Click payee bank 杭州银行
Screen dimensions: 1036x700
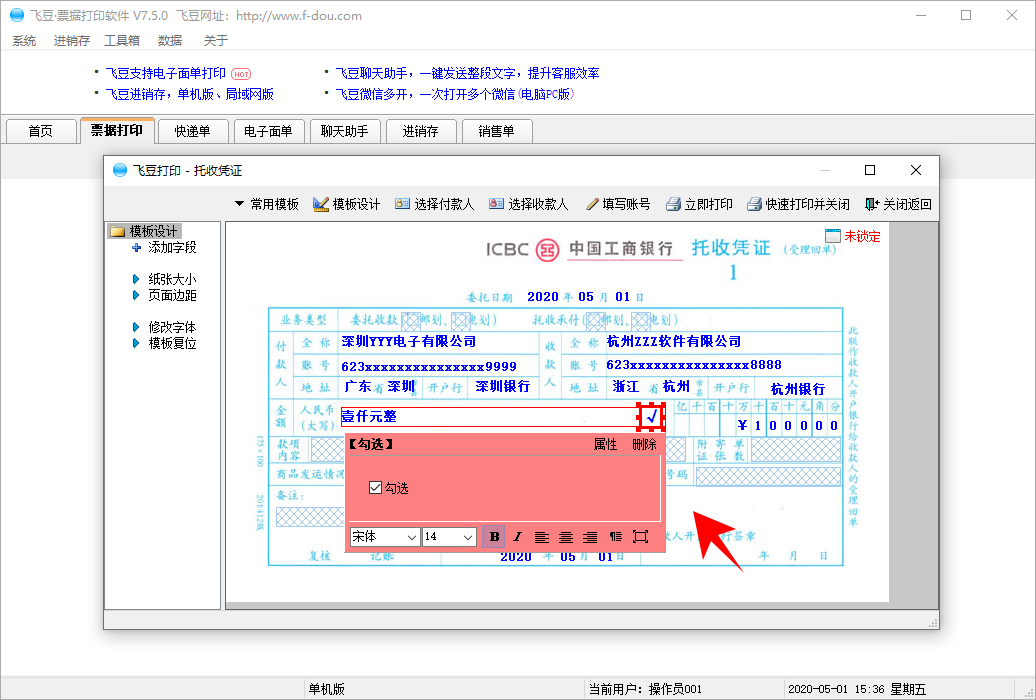click(797, 389)
